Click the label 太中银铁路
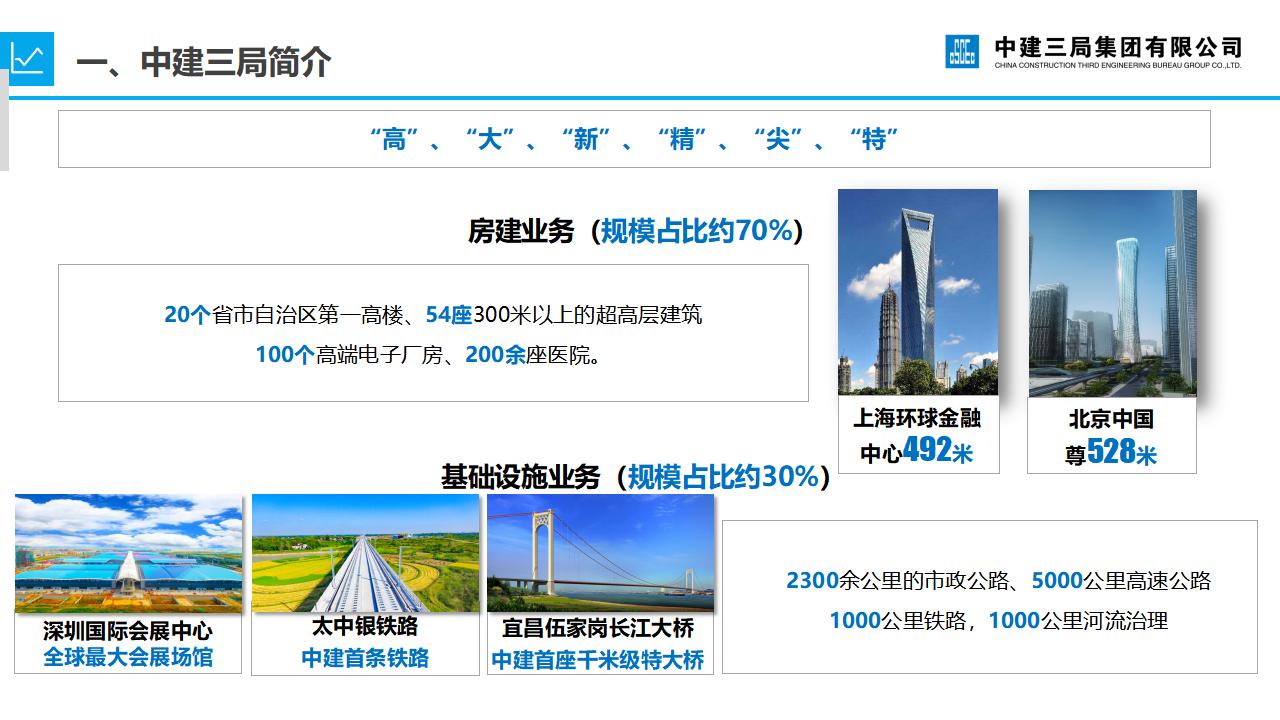This screenshot has height=720, width=1280. tap(365, 627)
